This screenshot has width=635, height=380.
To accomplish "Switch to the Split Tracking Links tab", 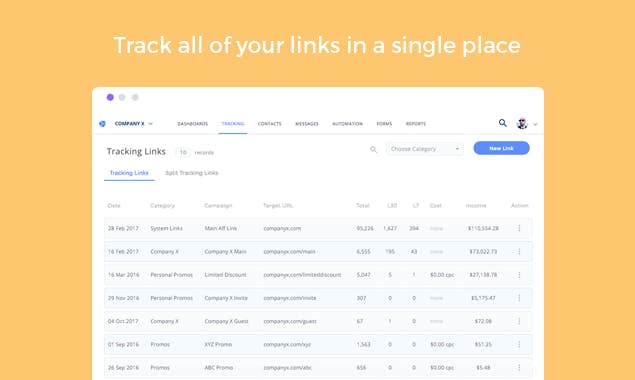I will [x=192, y=173].
